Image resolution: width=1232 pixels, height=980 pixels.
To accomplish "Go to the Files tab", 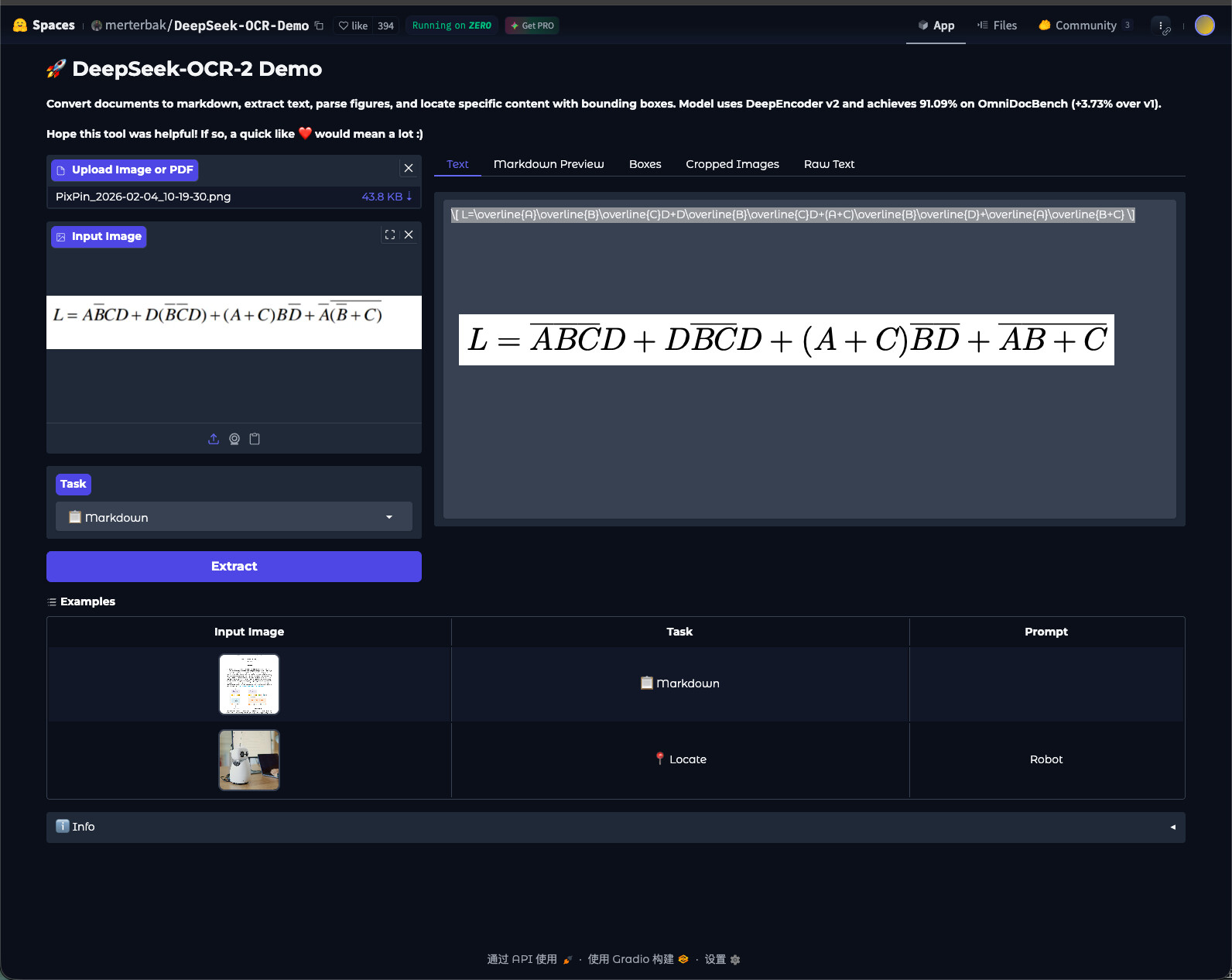I will pyautogui.click(x=997, y=26).
